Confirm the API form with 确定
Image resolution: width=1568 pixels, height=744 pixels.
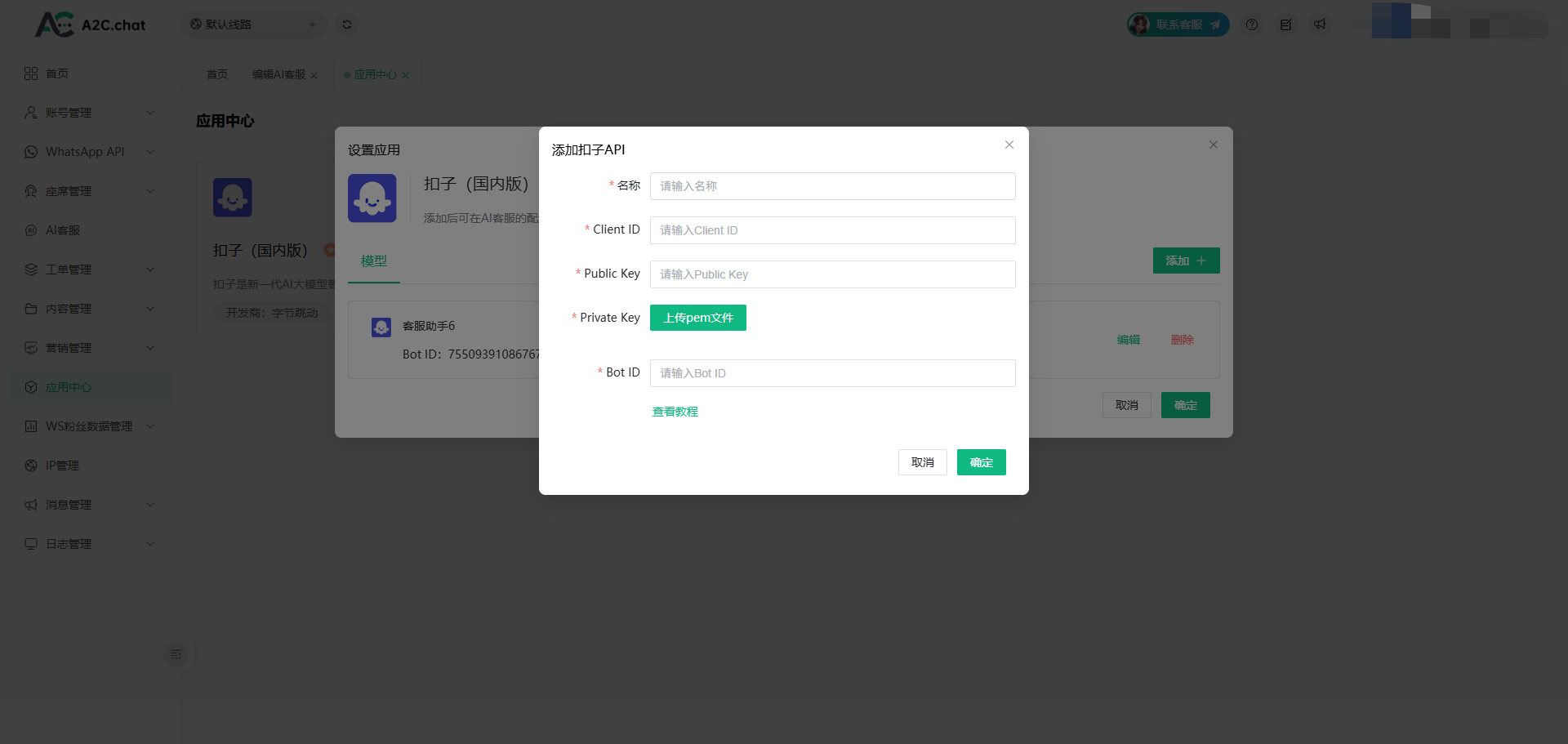click(981, 462)
